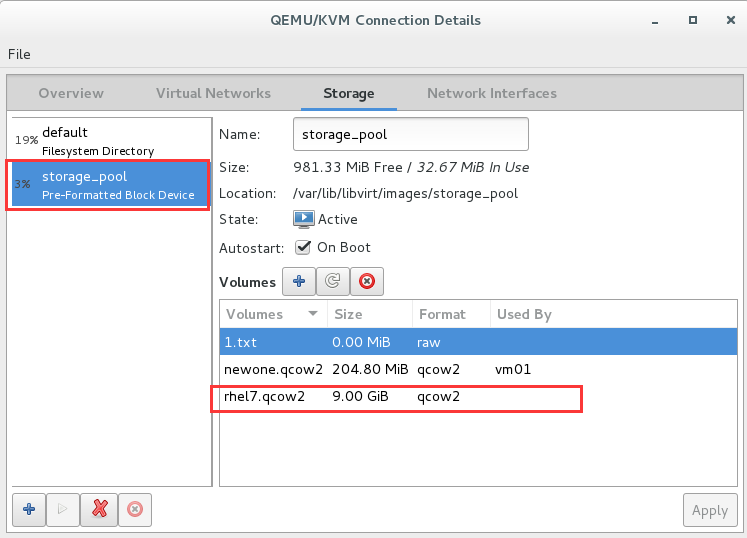Click the Used By column header

[614, 314]
